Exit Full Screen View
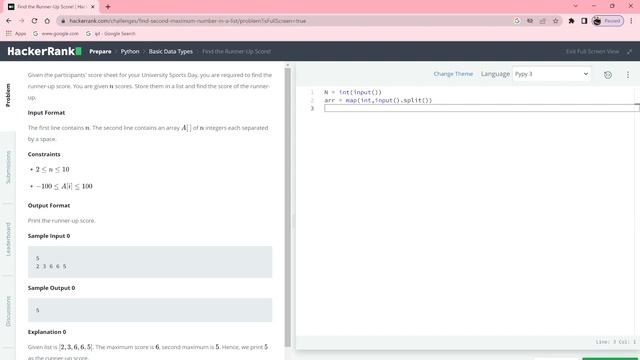This screenshot has width=640, height=360. point(592,51)
